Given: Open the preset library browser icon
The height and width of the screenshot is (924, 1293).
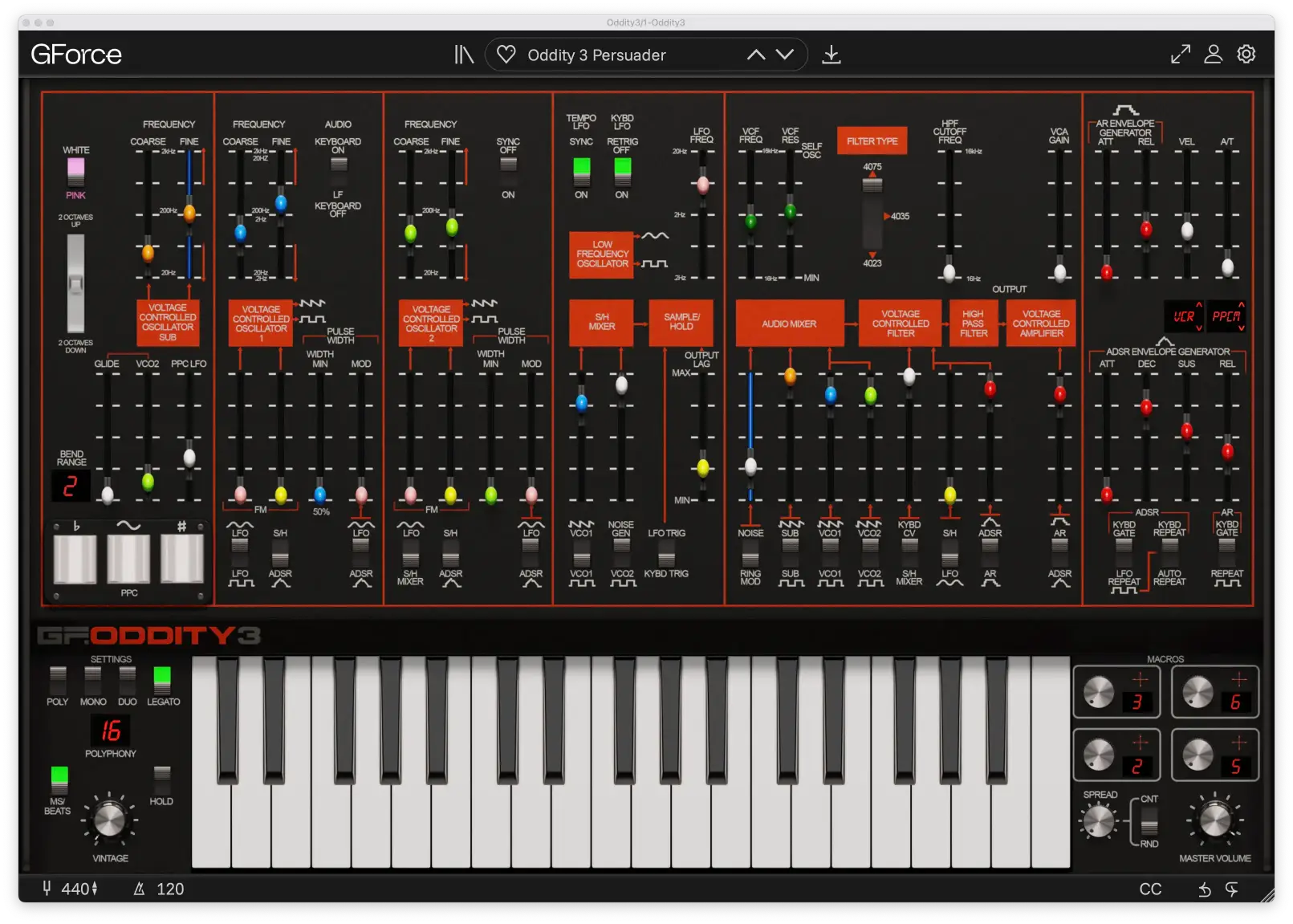Looking at the screenshot, I should (464, 55).
